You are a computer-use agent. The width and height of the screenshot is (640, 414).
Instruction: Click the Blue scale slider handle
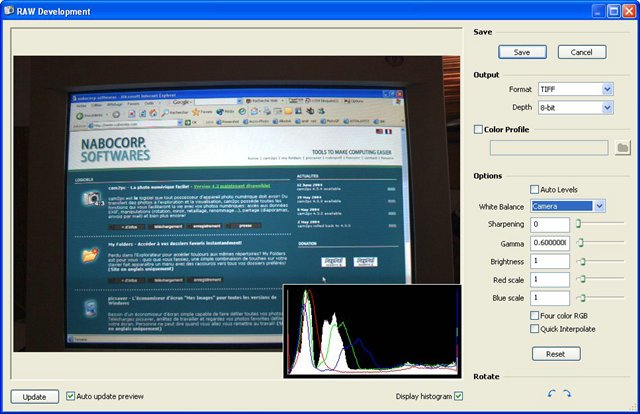pyautogui.click(x=583, y=298)
